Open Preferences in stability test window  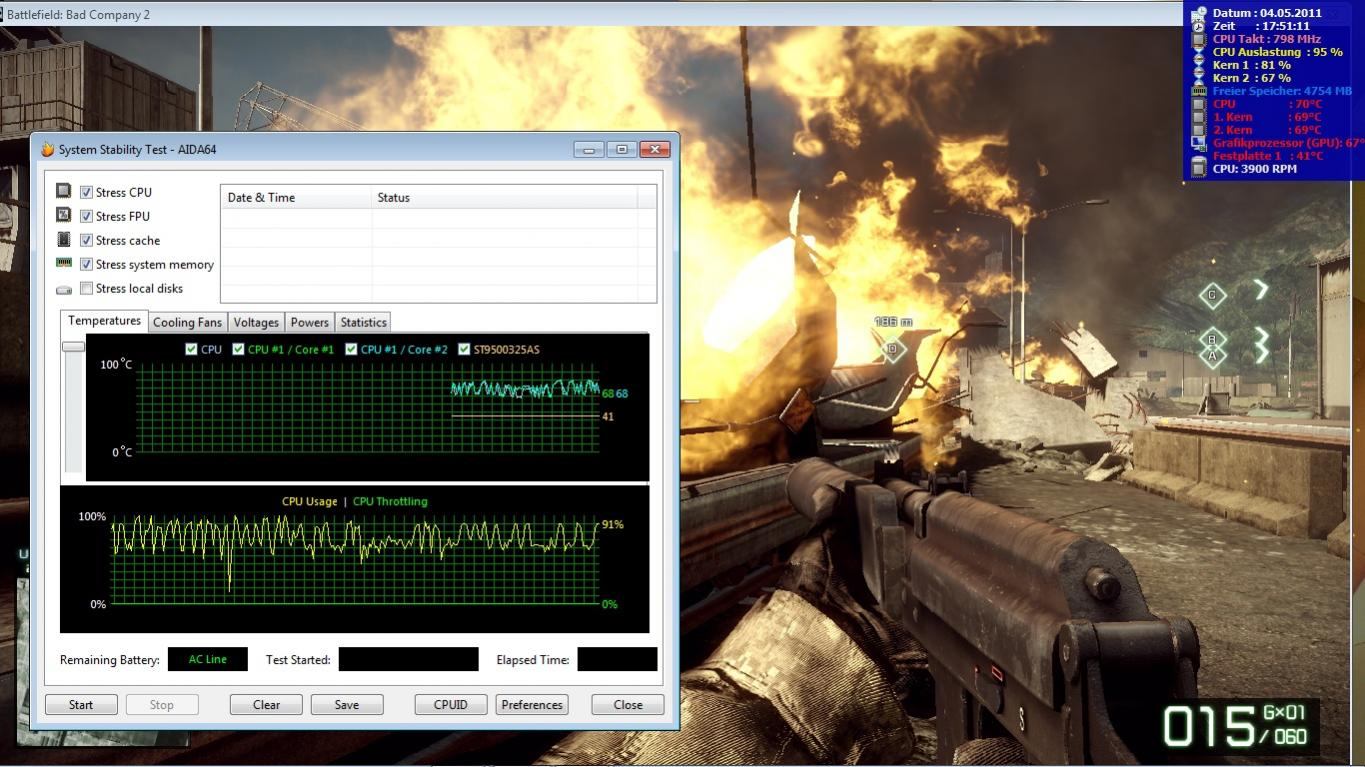[x=532, y=704]
